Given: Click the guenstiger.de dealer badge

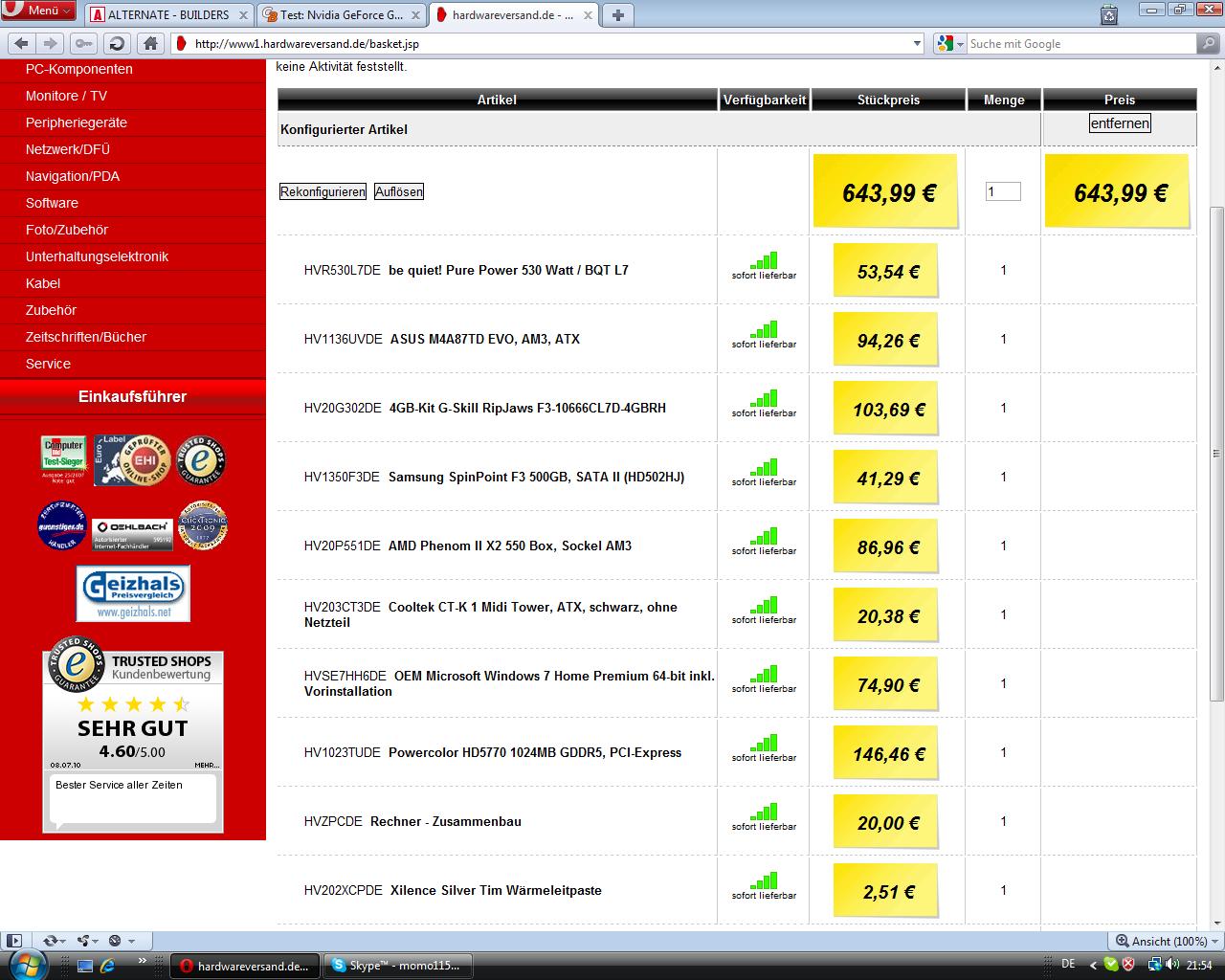Looking at the screenshot, I should 62,526.
